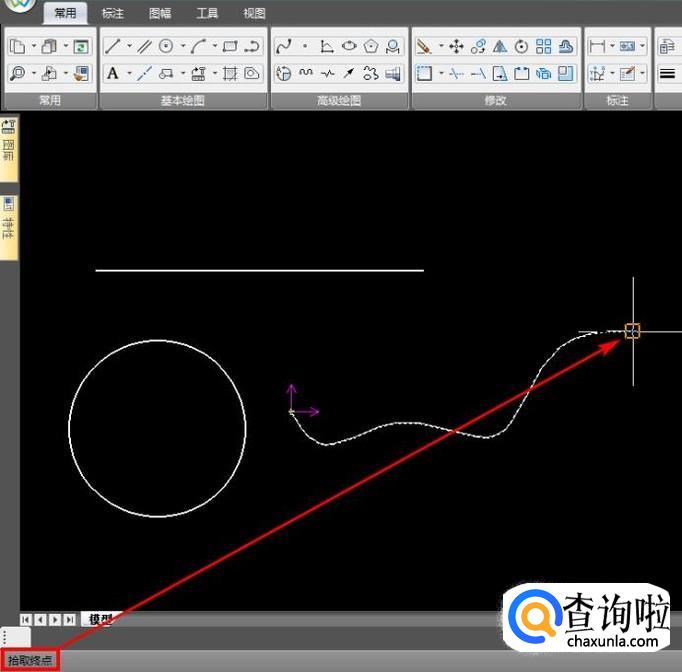
Task: Select the Spline curve tool
Action: (283, 46)
